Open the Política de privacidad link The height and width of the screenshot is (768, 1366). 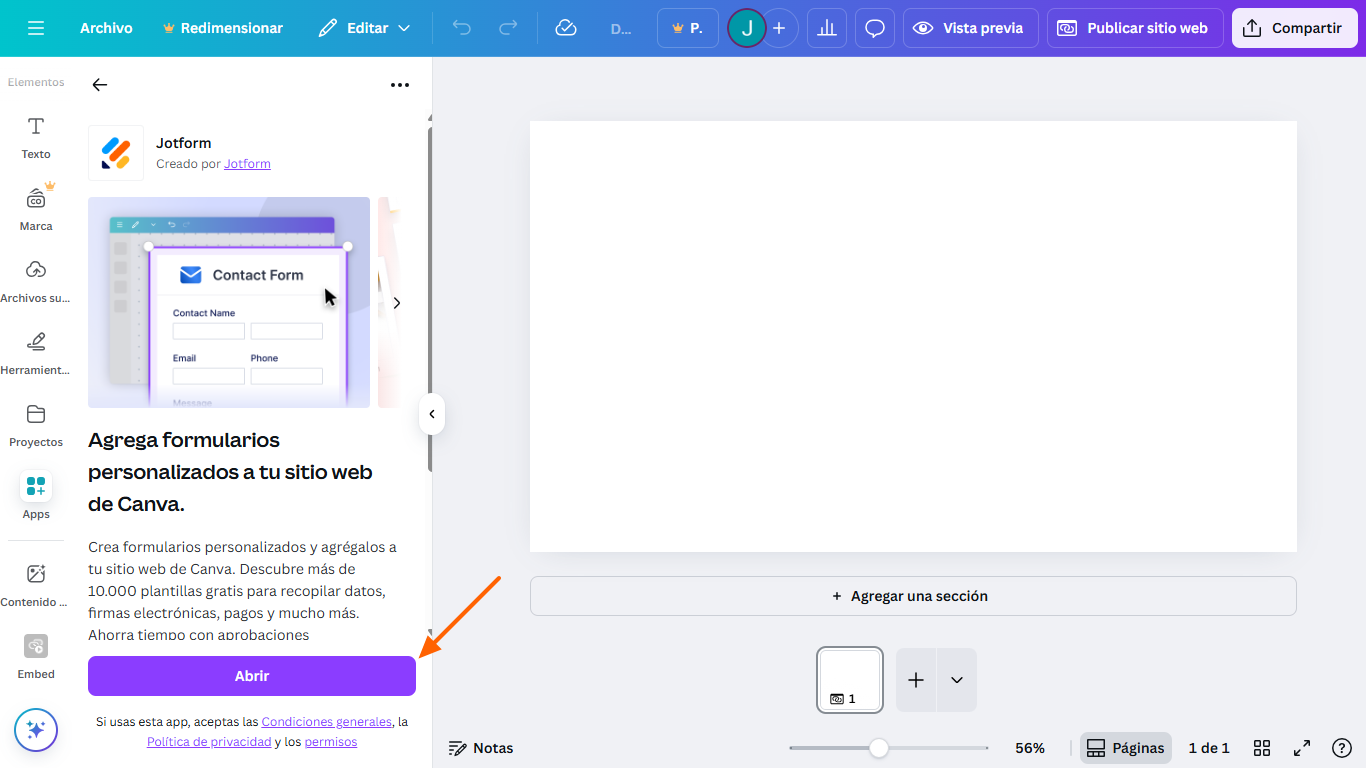point(209,742)
